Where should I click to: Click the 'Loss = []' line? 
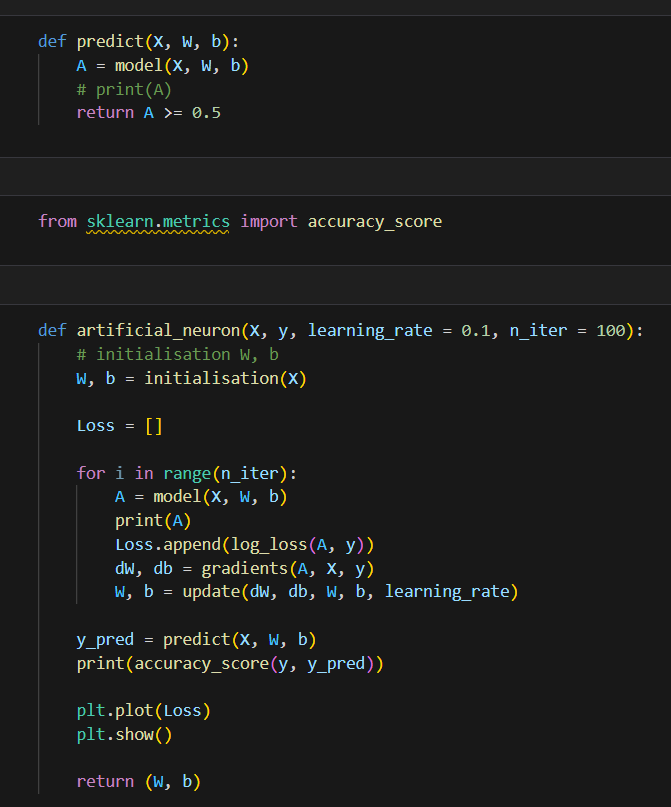click(119, 426)
